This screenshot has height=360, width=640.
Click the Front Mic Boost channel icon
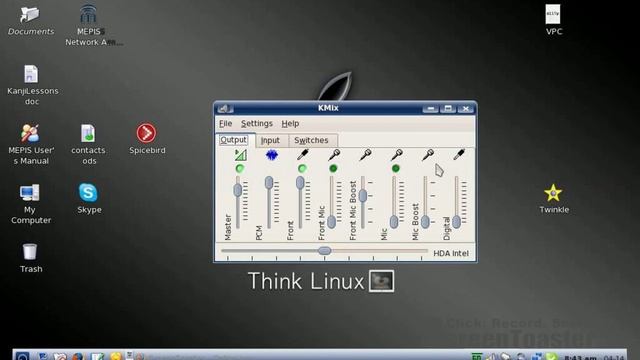(x=365, y=154)
